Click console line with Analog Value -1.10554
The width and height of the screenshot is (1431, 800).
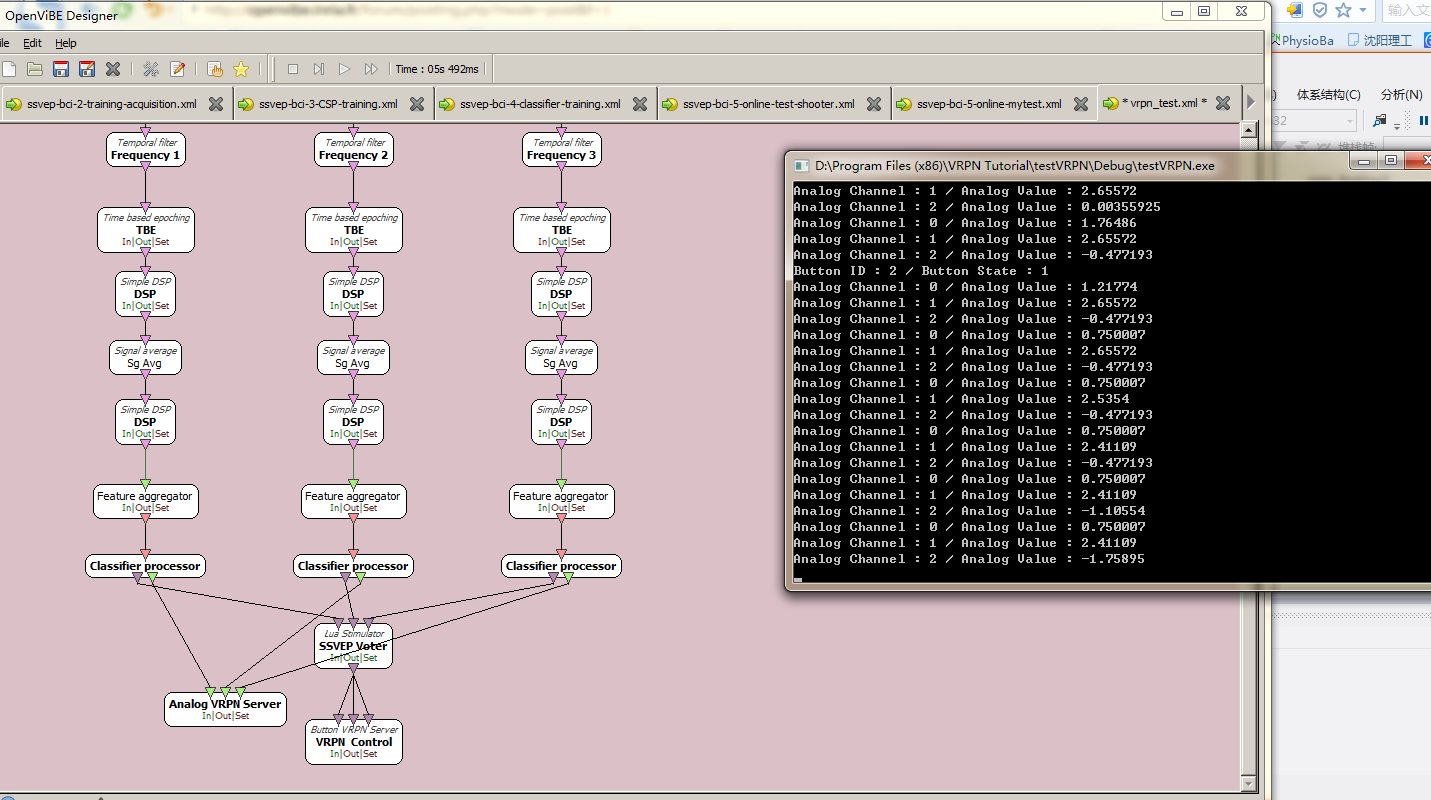(x=969, y=511)
